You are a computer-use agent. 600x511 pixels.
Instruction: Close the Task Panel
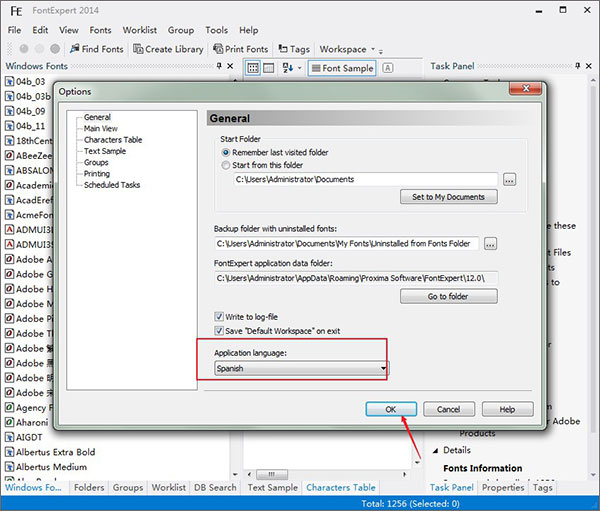click(x=589, y=66)
